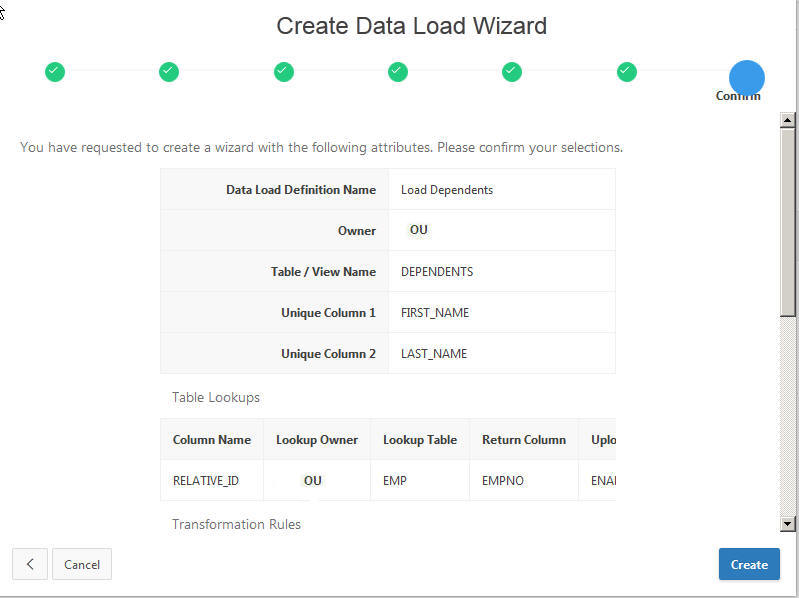Screen dimensions: 799x598
Task: Select the Lookup Table column header
Action: [x=420, y=440]
